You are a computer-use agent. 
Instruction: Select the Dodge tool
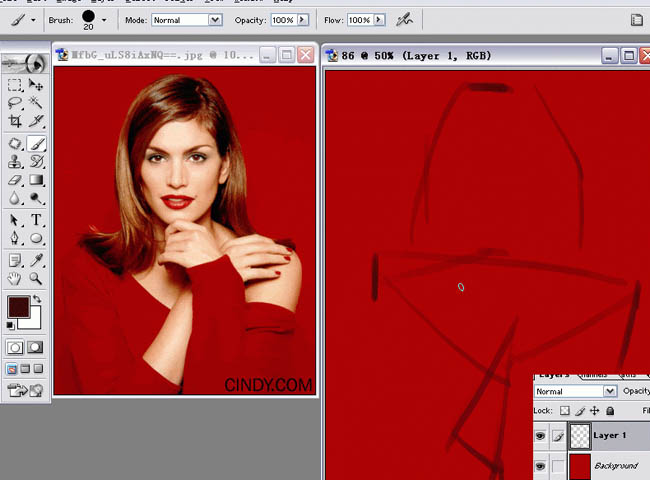tap(36, 199)
